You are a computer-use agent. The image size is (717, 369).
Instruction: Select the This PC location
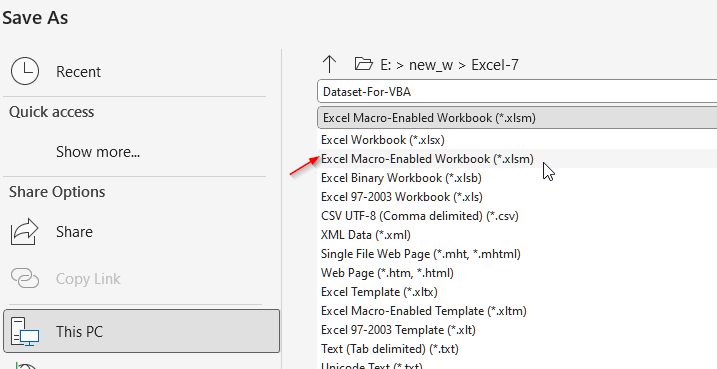tap(141, 332)
